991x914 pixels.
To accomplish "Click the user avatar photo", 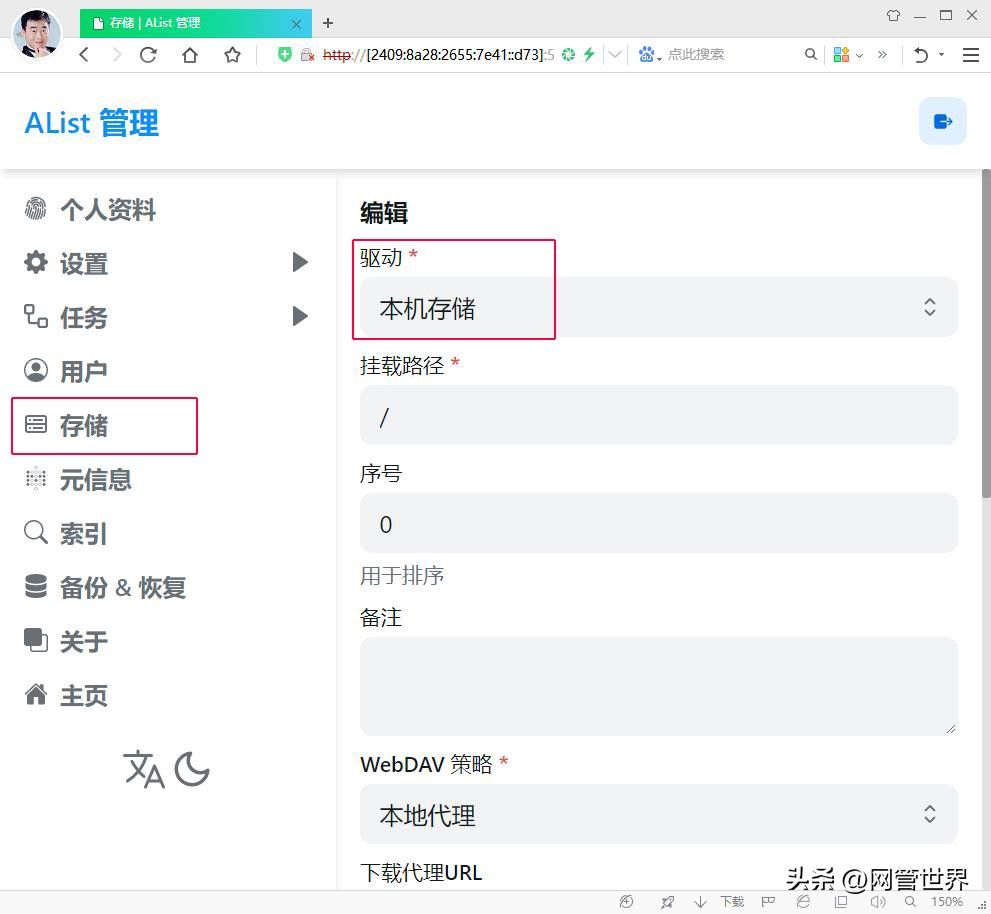I will click(x=37, y=33).
